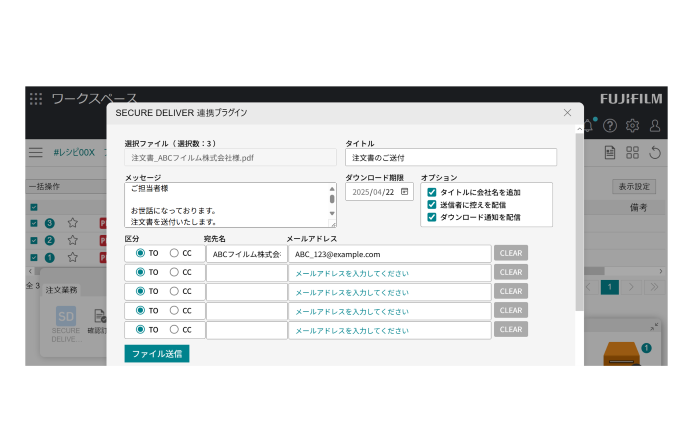Click the refresh icon in the toolbar
Screen dimensions: 686x431
pyautogui.click(x=655, y=153)
